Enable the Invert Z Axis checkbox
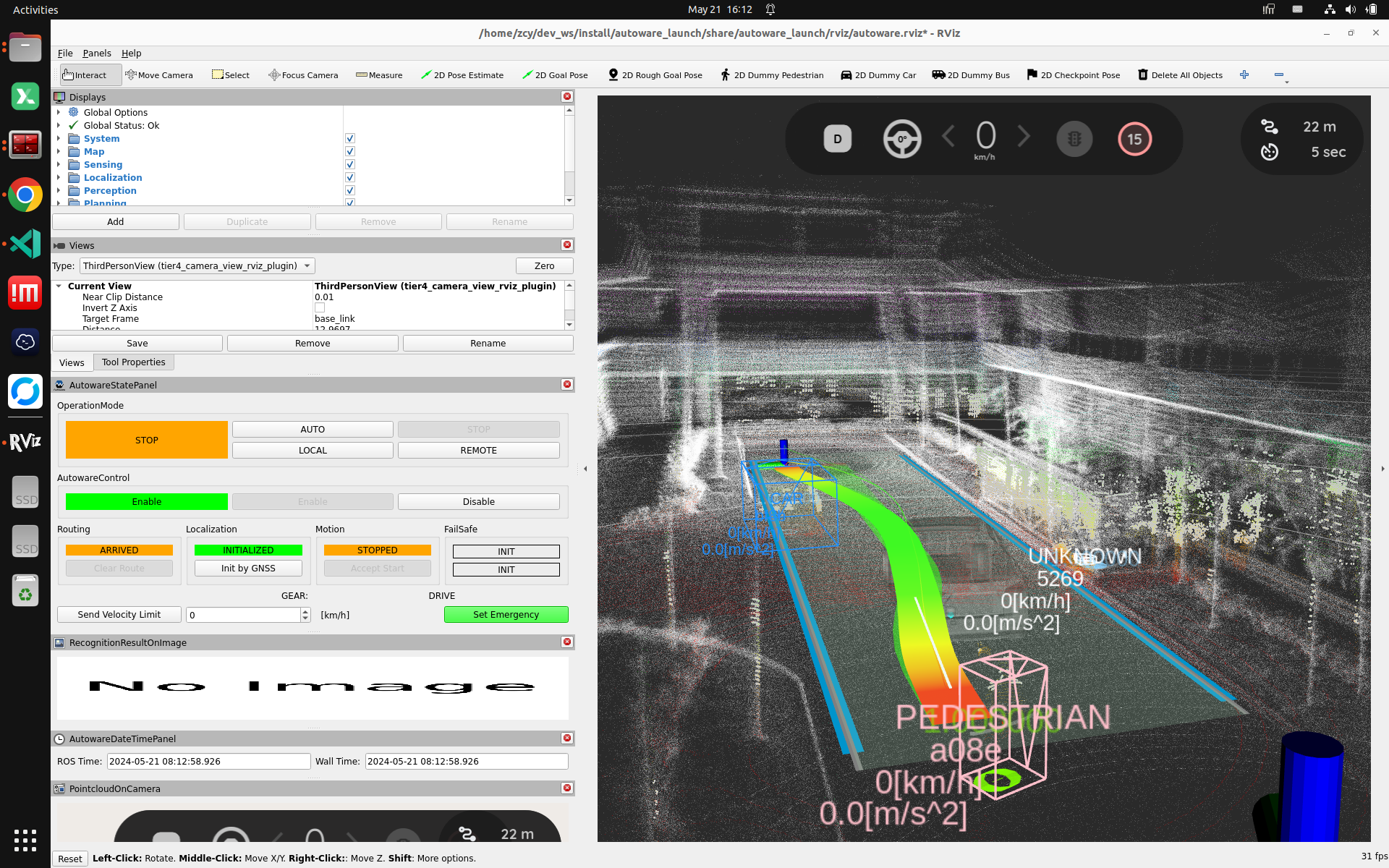Image resolution: width=1389 pixels, height=868 pixels. click(x=320, y=308)
